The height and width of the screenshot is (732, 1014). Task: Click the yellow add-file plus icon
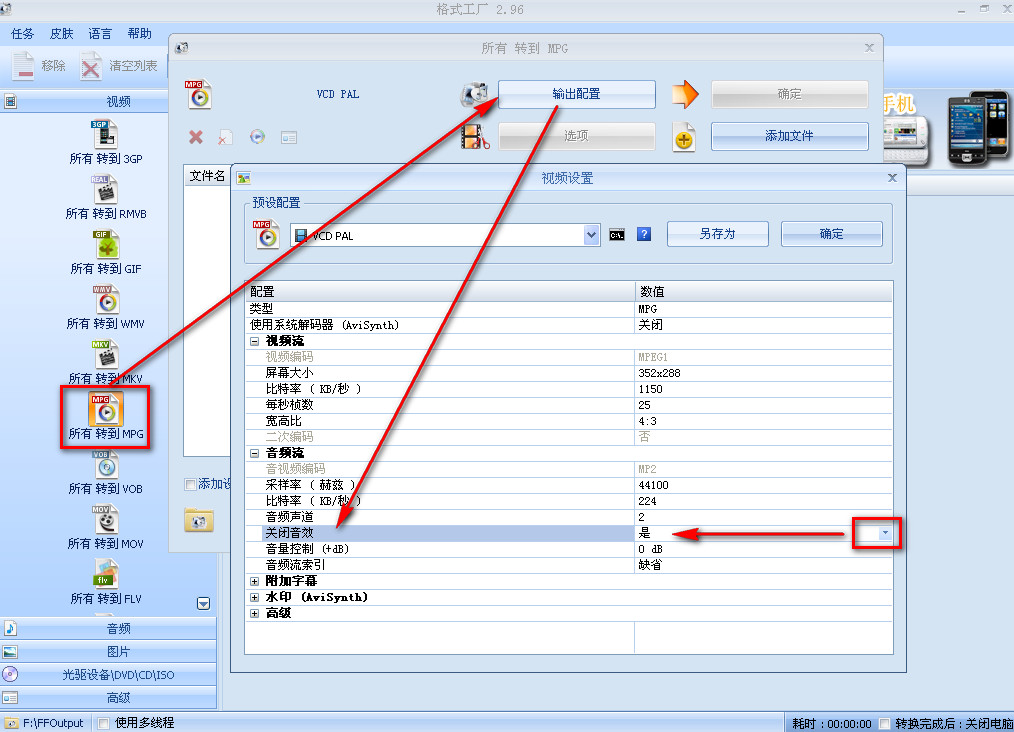point(684,137)
